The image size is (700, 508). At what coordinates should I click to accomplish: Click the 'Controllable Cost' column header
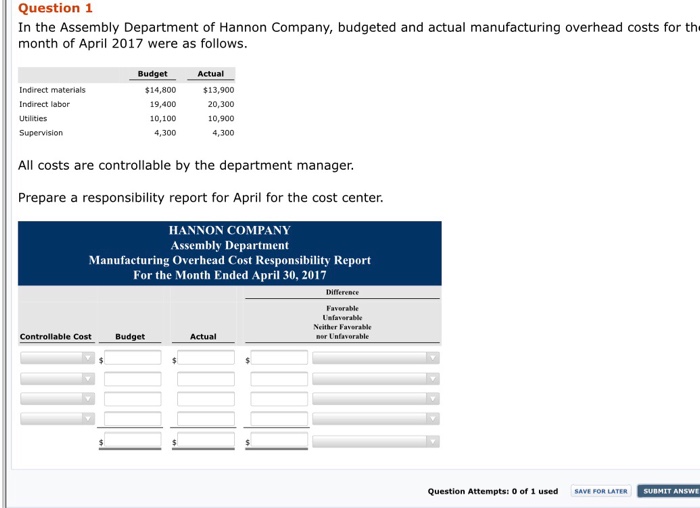[x=56, y=337]
